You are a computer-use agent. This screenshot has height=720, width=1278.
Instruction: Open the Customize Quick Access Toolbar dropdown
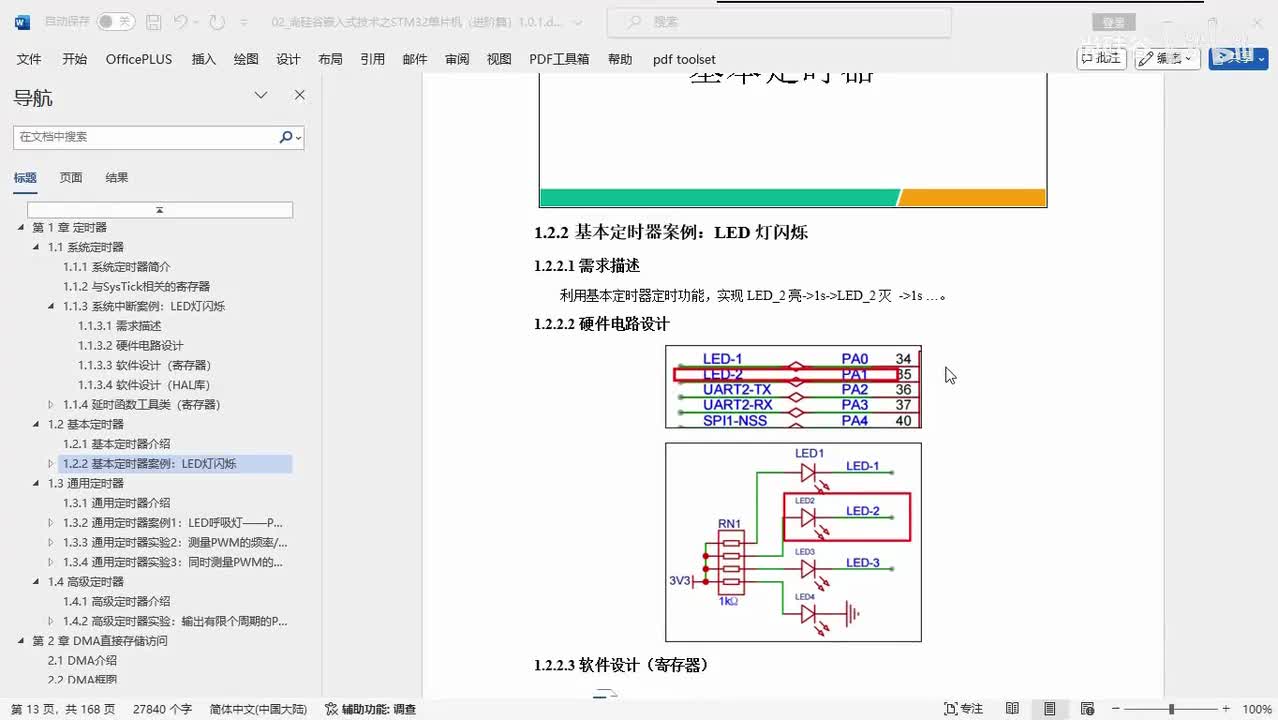pos(246,22)
